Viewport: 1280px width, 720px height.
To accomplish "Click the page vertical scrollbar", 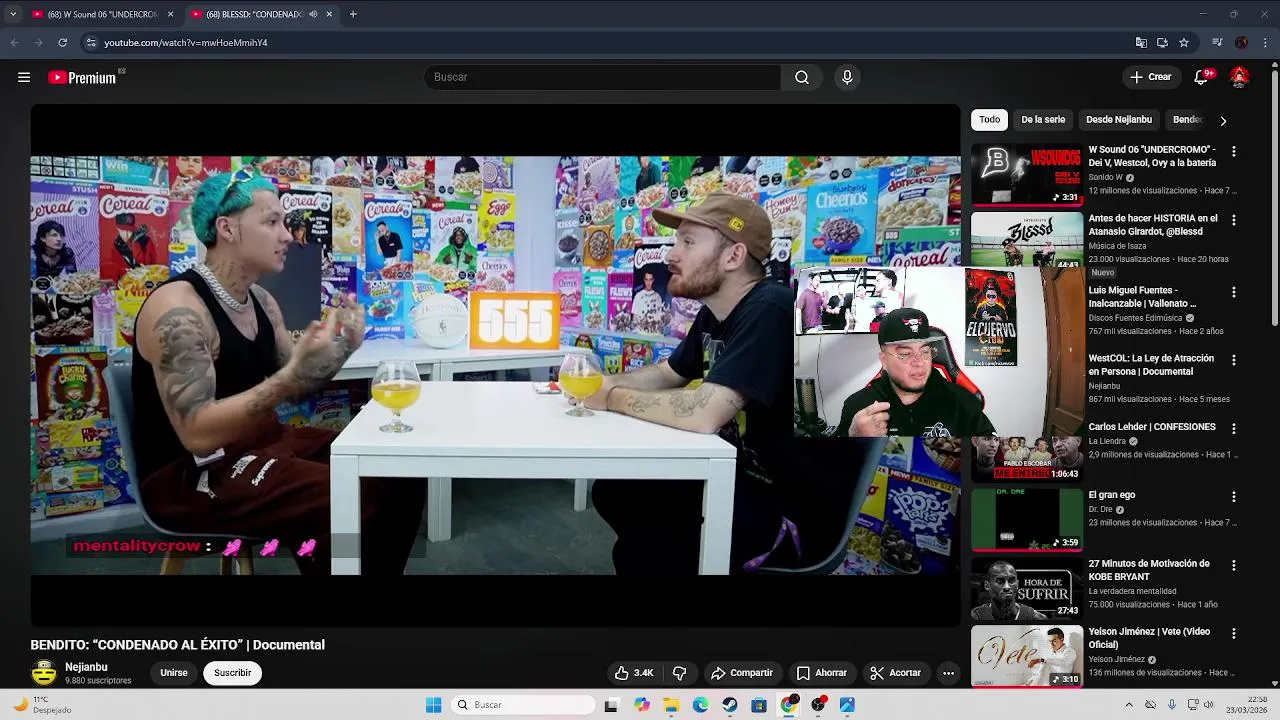I will tap(1274, 200).
